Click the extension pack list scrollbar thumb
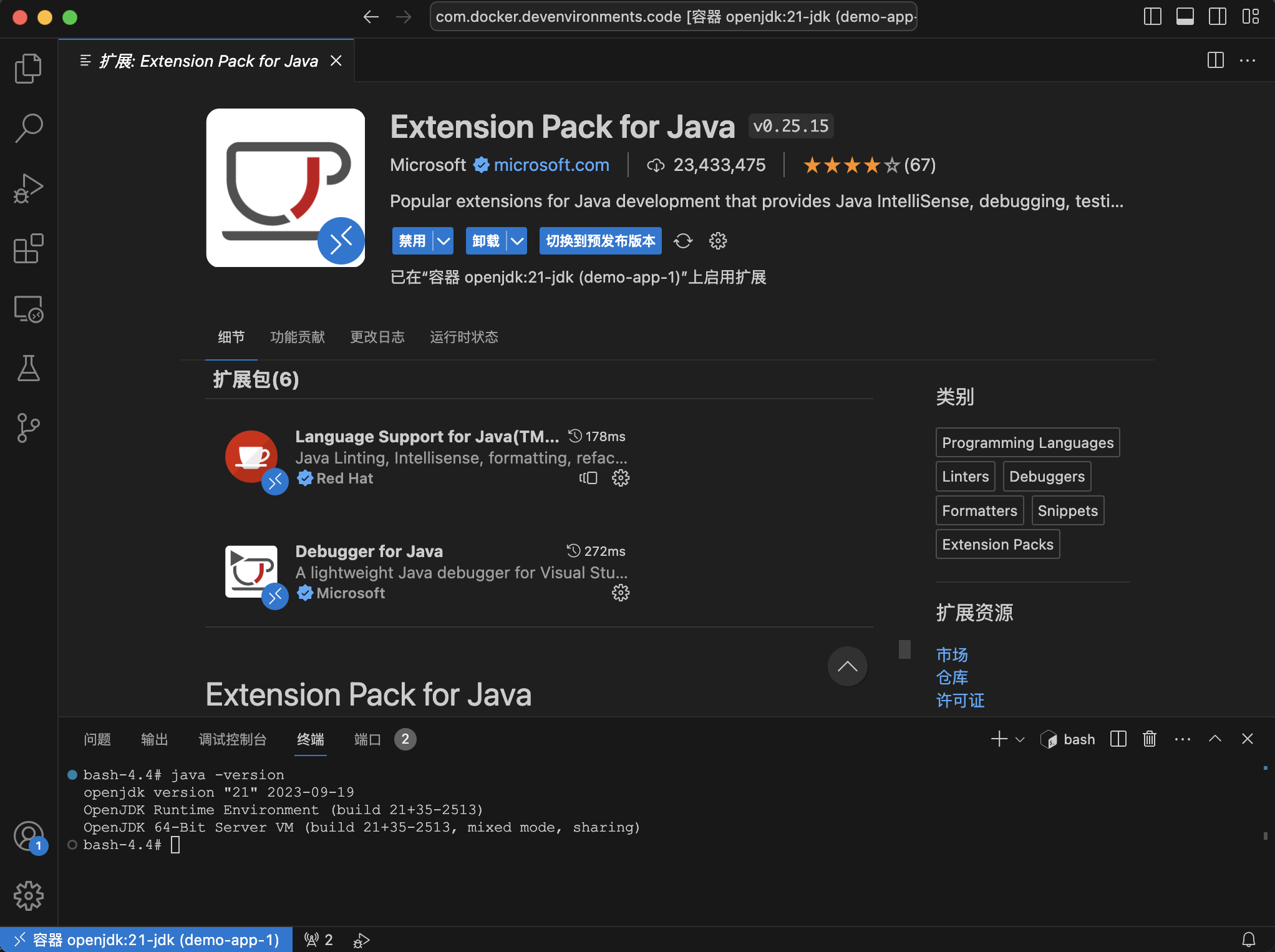 (904, 649)
